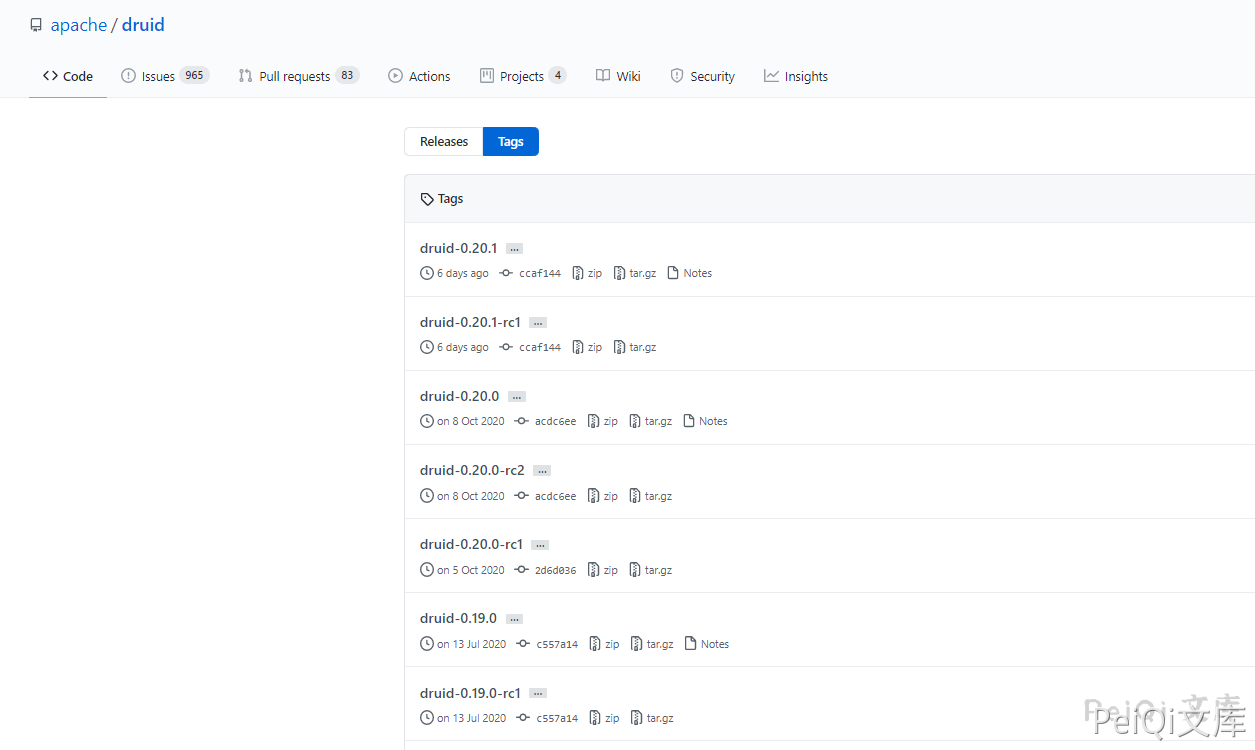Open druid-0.20.0-rc2 tag link
The image size is (1255, 750).
click(x=472, y=470)
